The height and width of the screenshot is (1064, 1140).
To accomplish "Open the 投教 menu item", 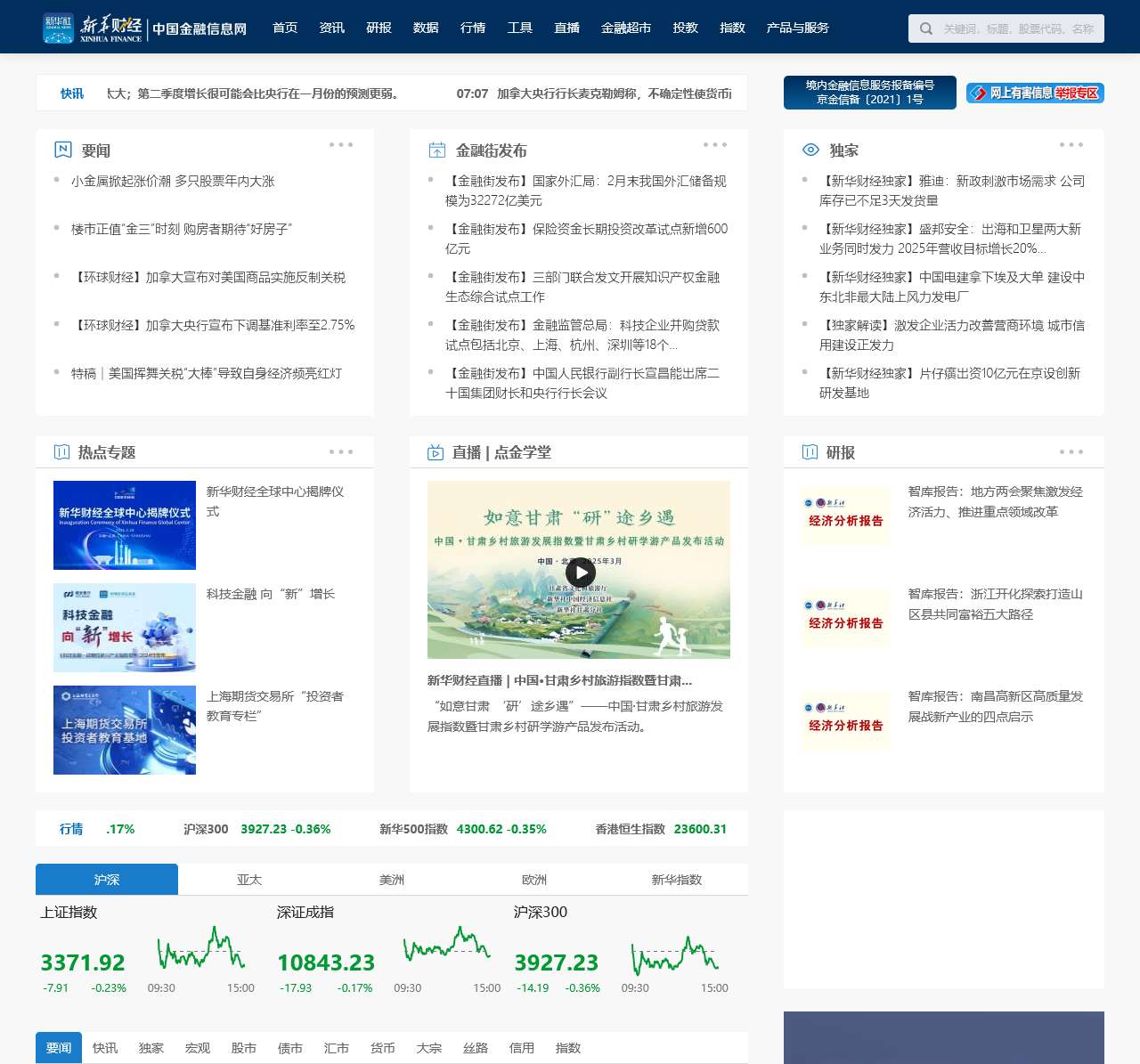I will 686,28.
